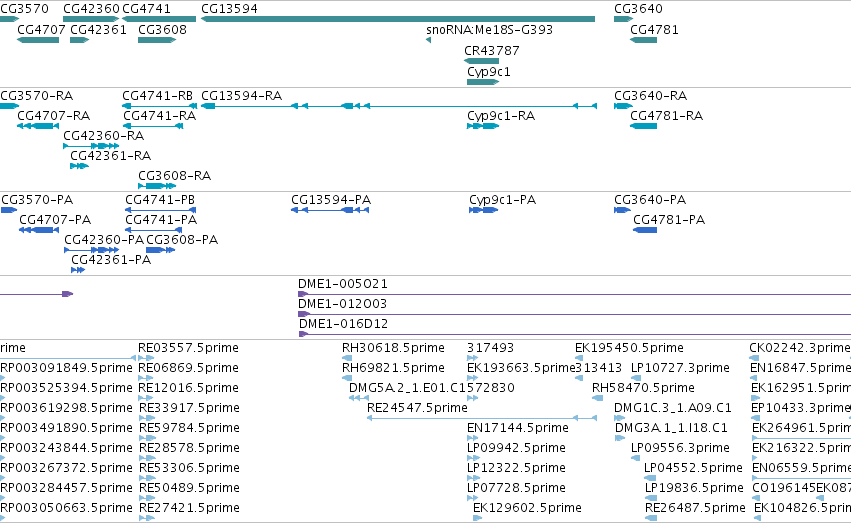Select the CG4741 gene name
Viewport: 851px width, 523px height.
tap(147, 9)
